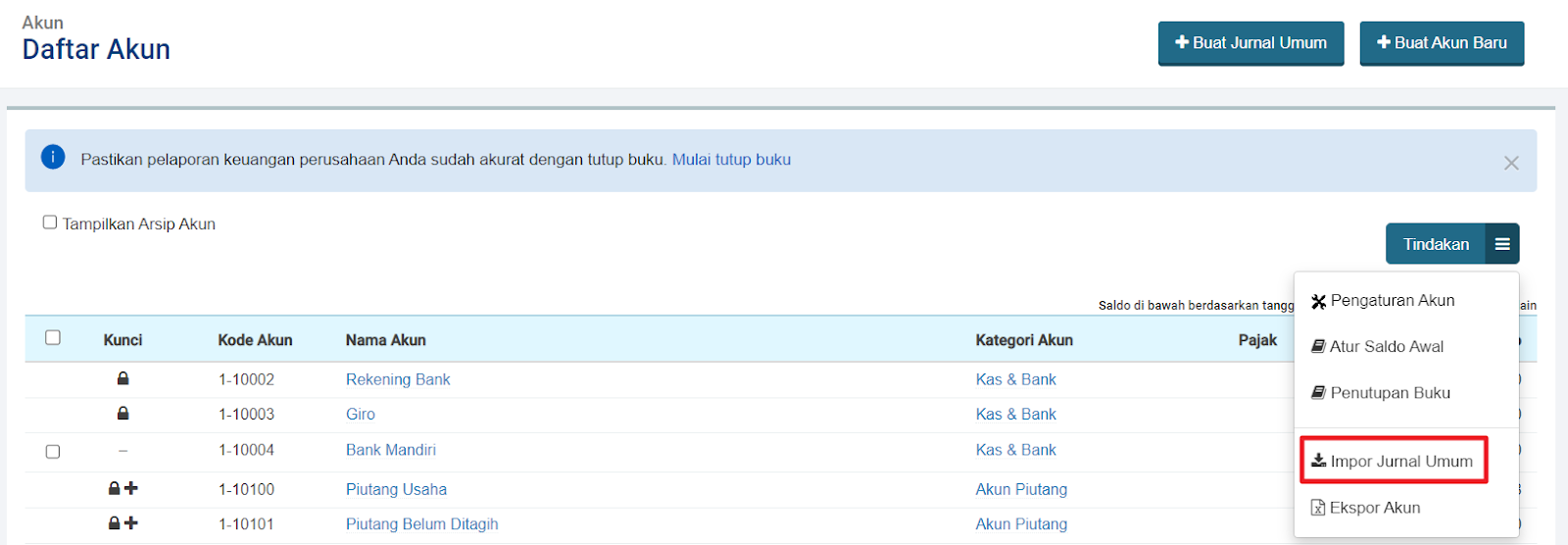Click account code 1-10100
This screenshot has height=545, width=1568.
(246, 489)
